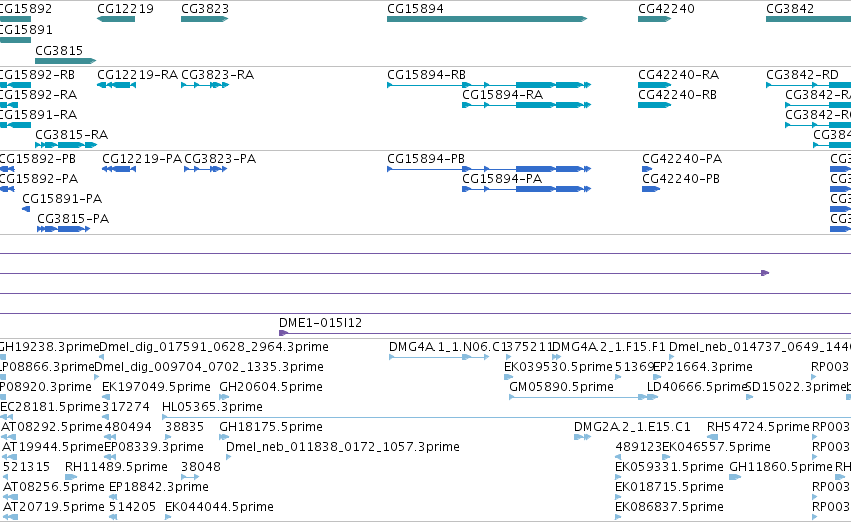Click the EK197049.5prime EST label

(156, 386)
